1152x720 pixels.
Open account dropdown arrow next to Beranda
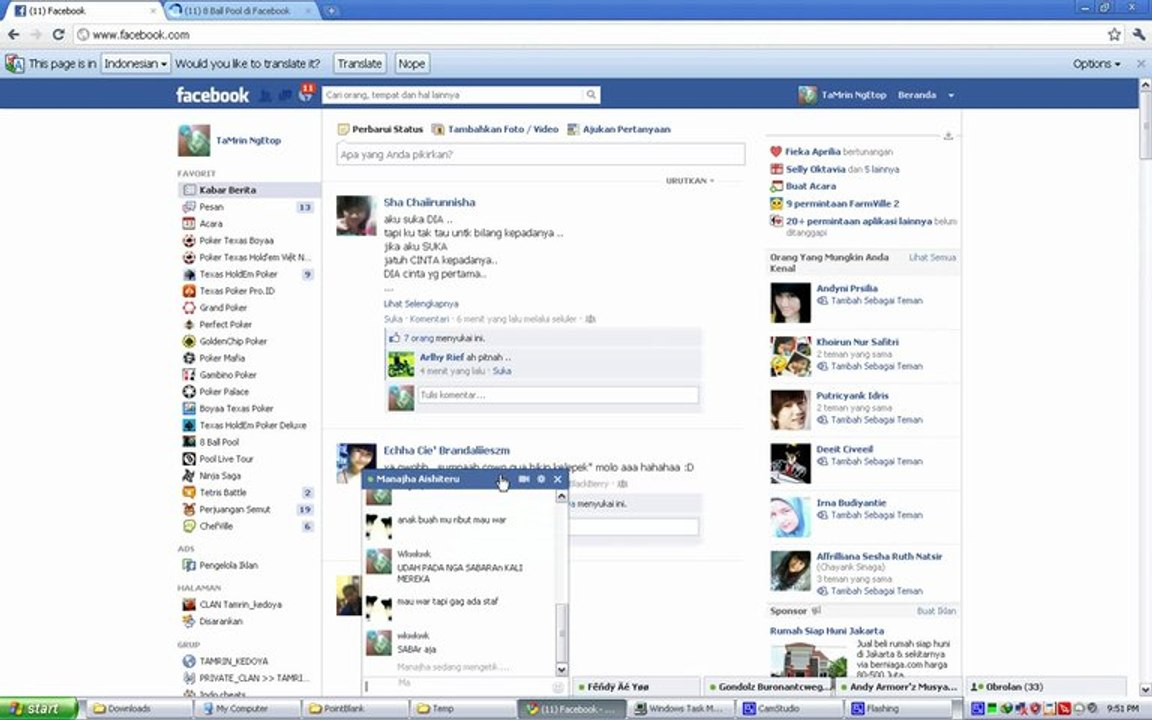951,96
